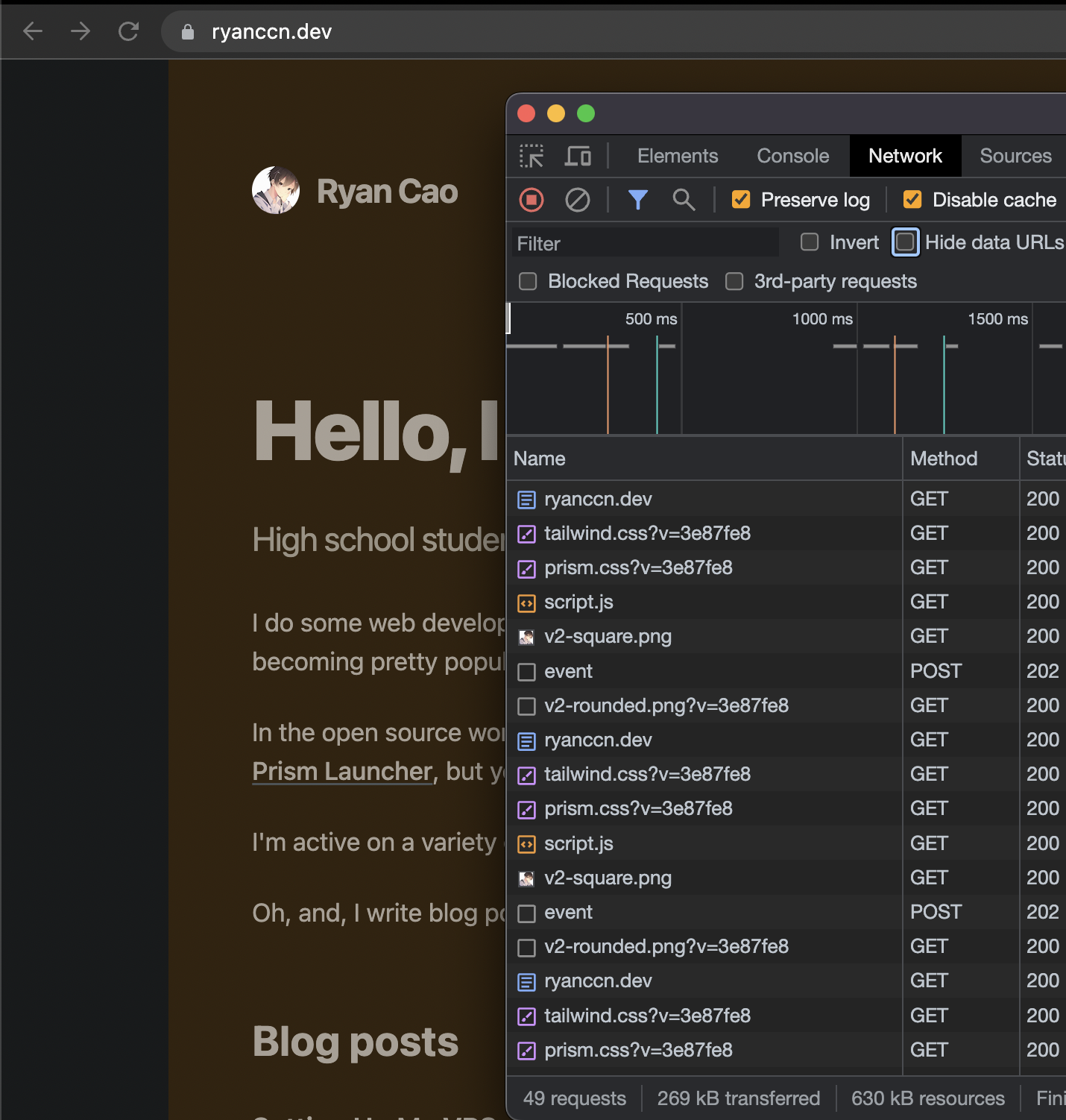
Task: Click the inspect element picker icon
Action: [x=532, y=156]
